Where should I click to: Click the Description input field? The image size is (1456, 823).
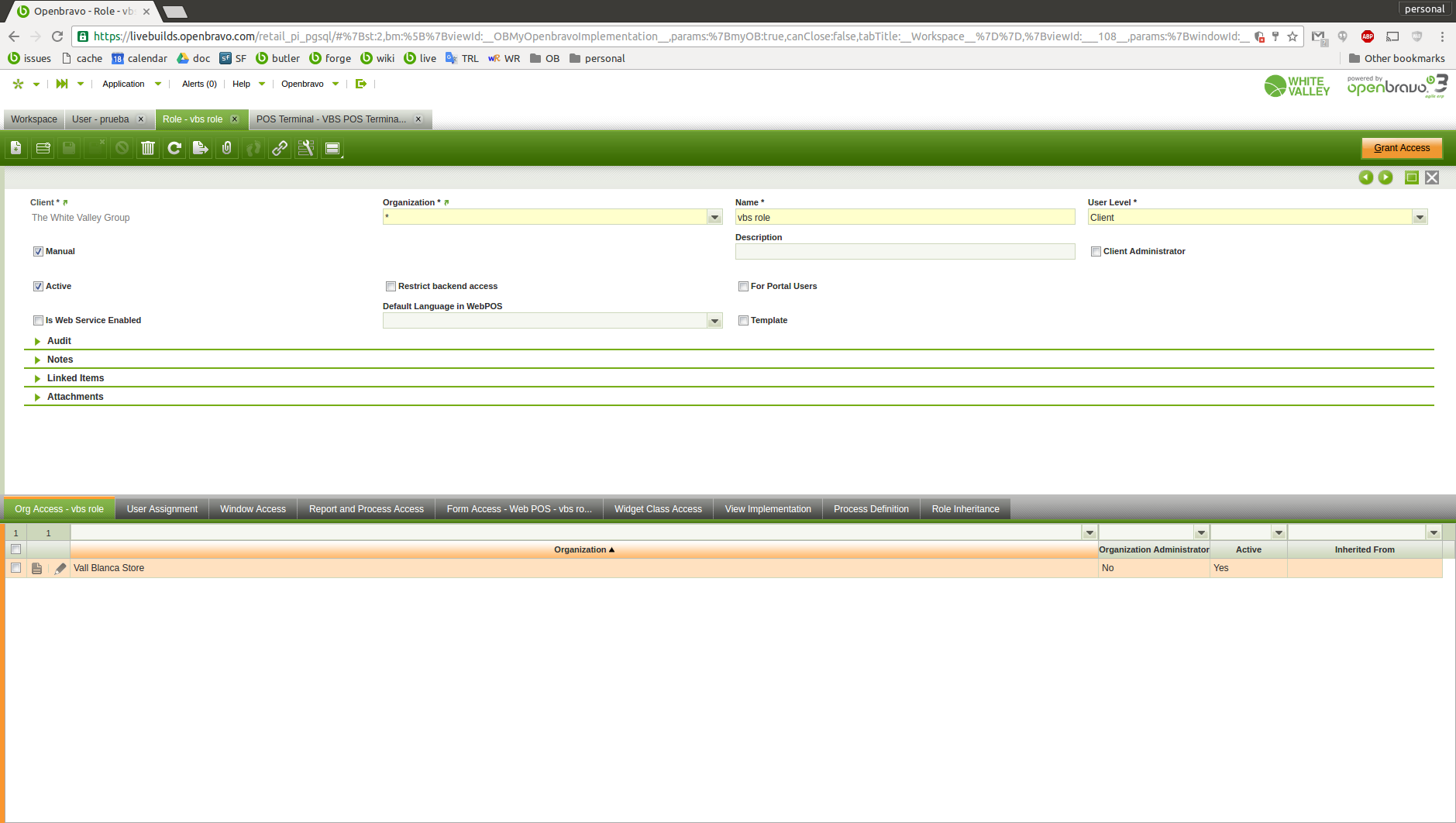pyautogui.click(x=904, y=252)
